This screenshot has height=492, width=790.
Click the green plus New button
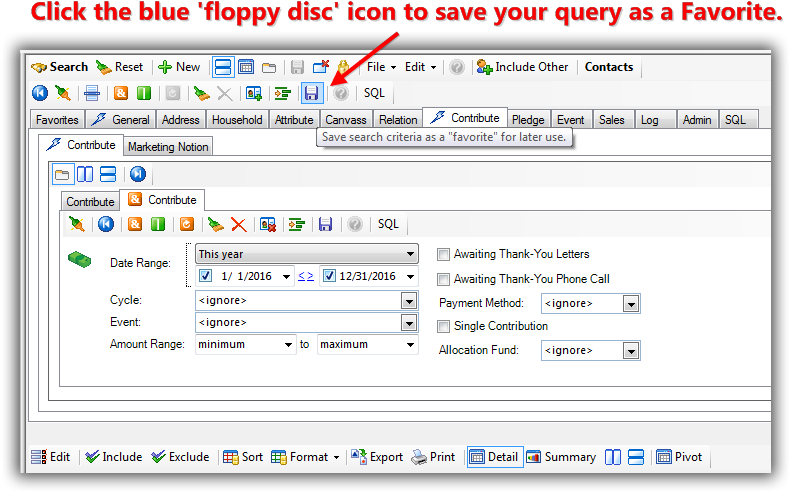tap(179, 67)
